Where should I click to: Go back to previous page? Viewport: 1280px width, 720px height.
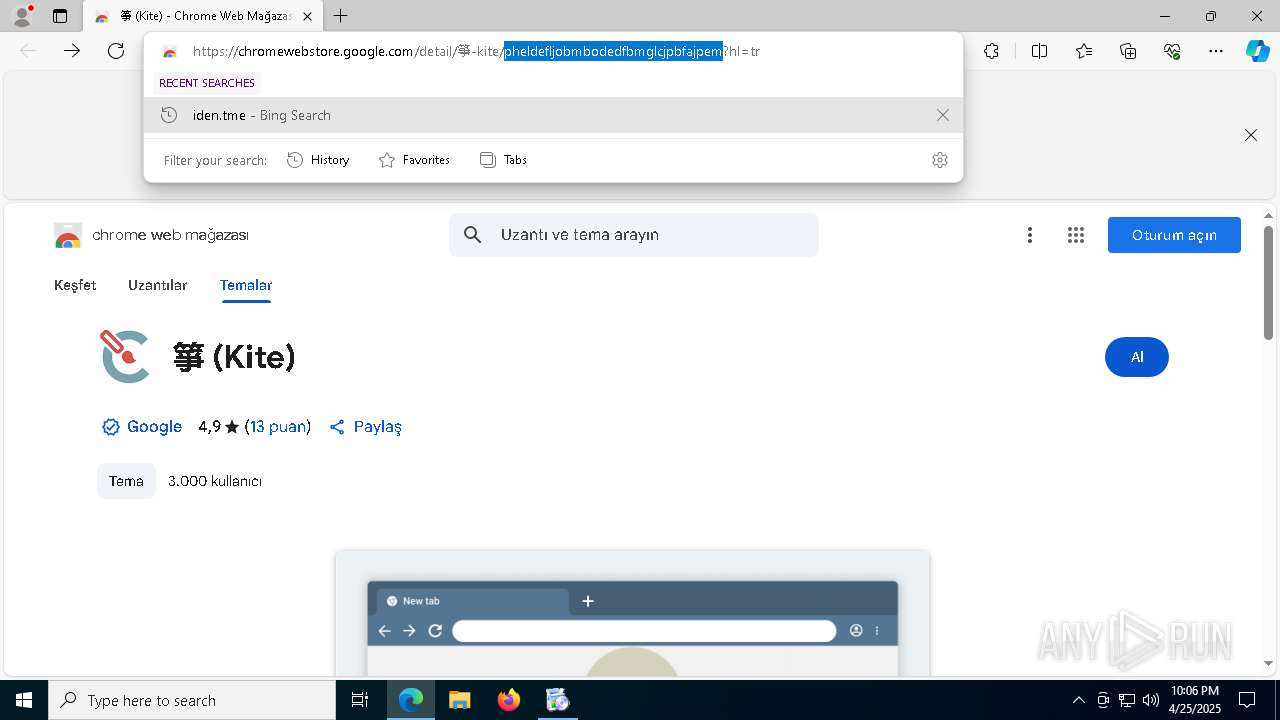coord(28,51)
